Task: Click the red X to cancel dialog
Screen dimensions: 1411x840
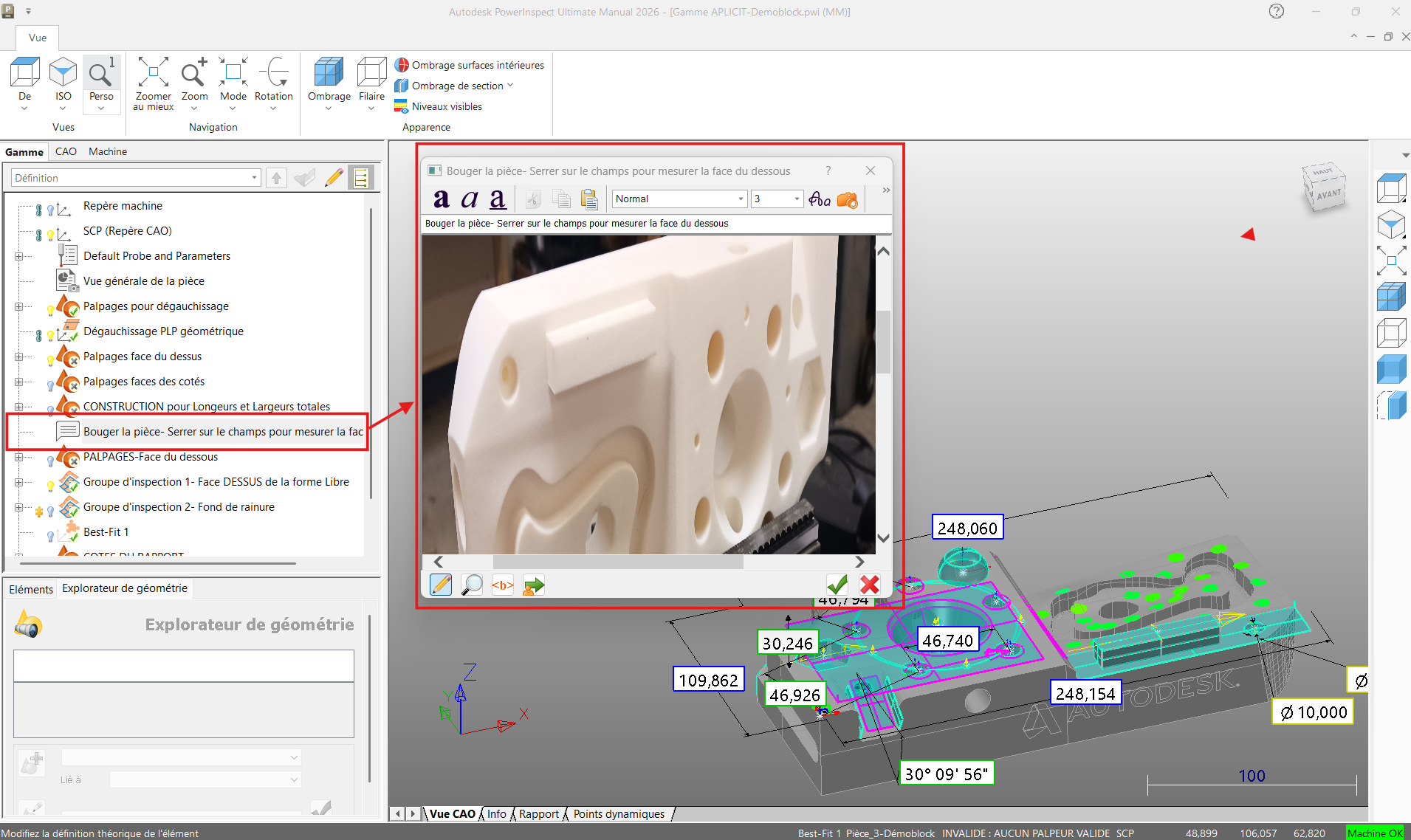Action: point(869,585)
